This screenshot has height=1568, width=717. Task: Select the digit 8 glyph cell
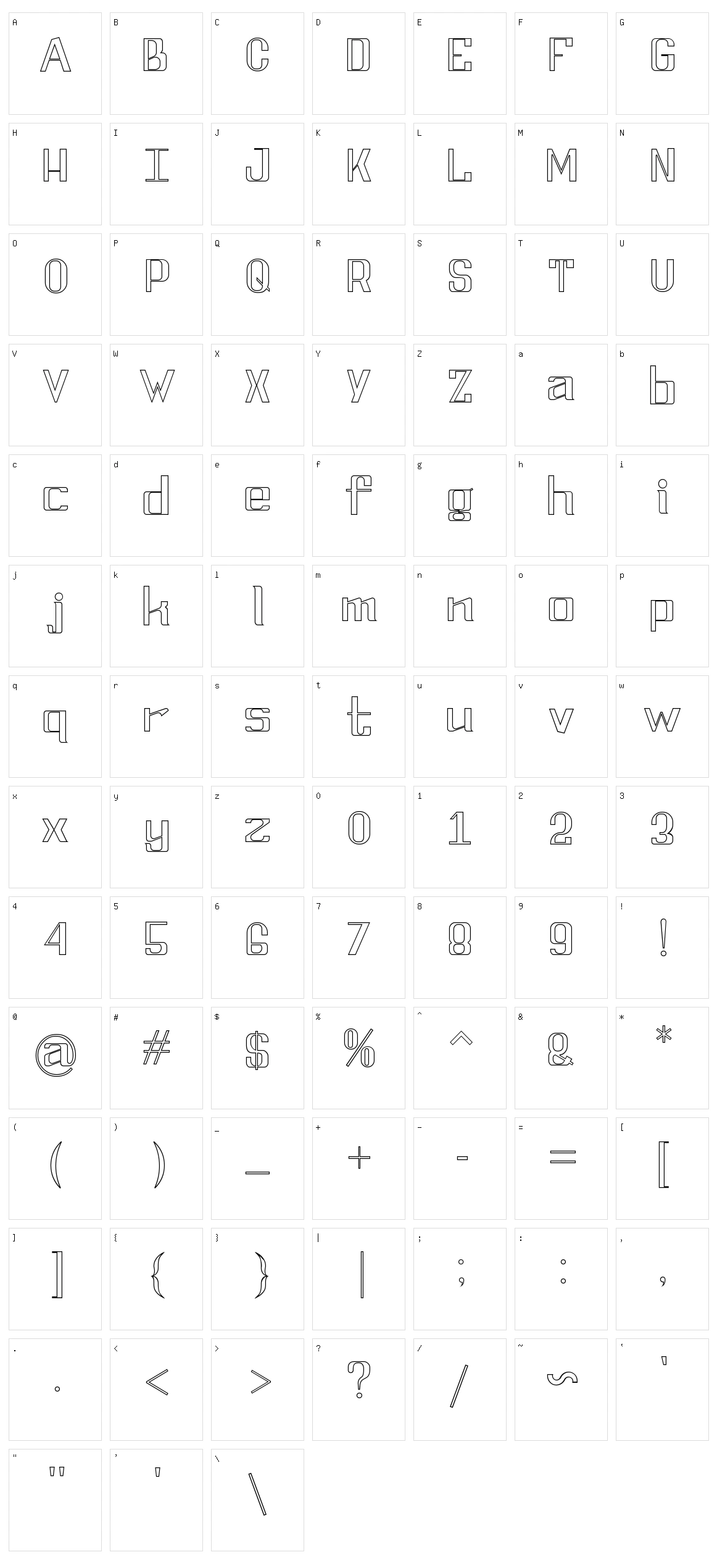460,948
